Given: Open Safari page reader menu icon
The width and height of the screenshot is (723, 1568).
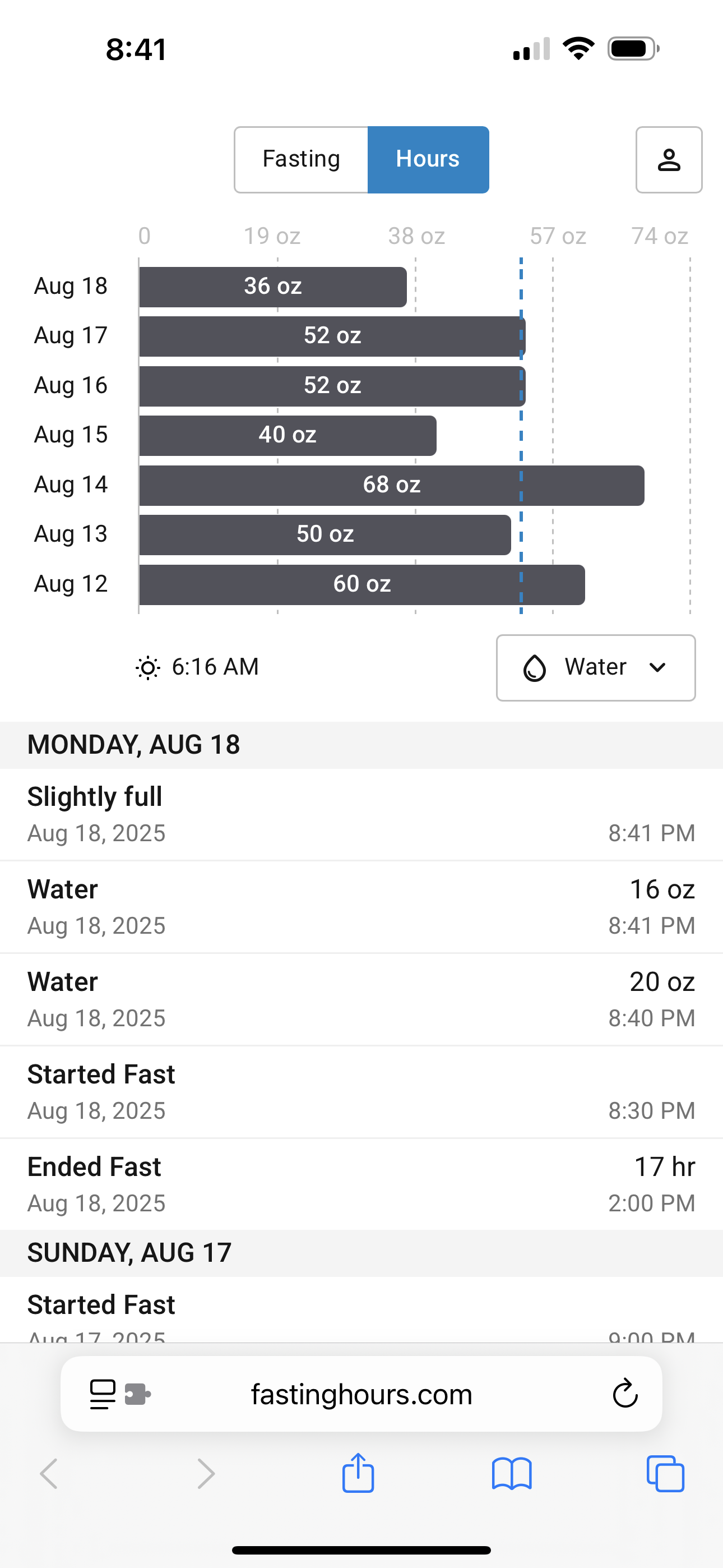Looking at the screenshot, I should click(102, 1394).
